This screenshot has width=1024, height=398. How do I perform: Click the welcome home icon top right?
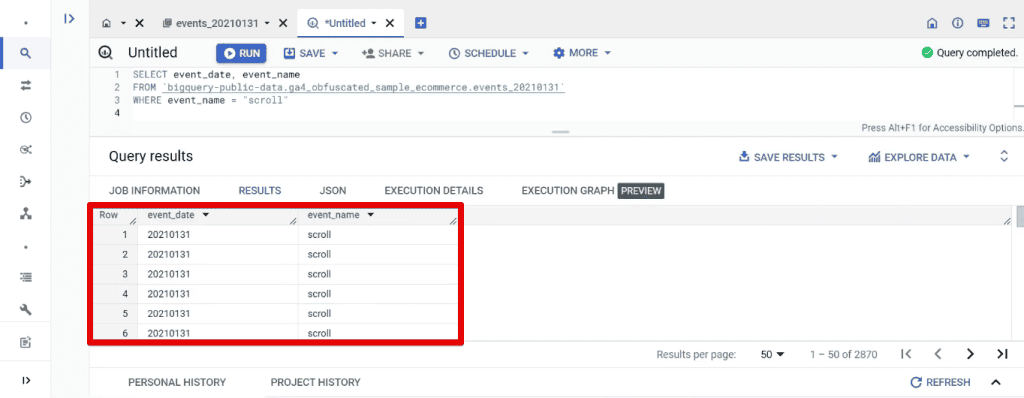(933, 24)
